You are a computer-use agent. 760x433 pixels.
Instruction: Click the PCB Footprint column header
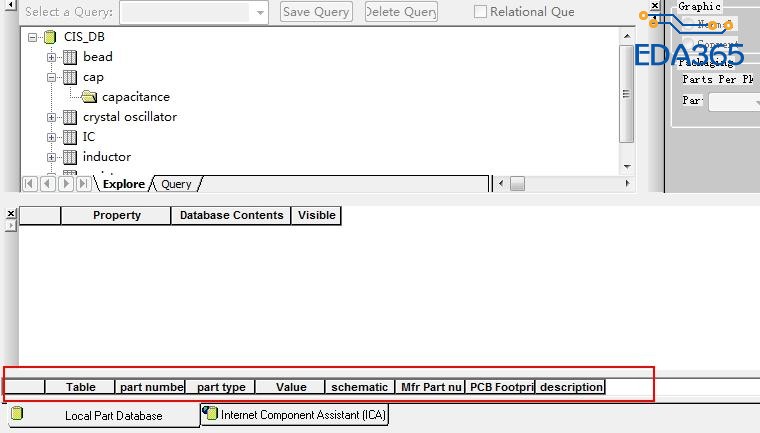(501, 387)
